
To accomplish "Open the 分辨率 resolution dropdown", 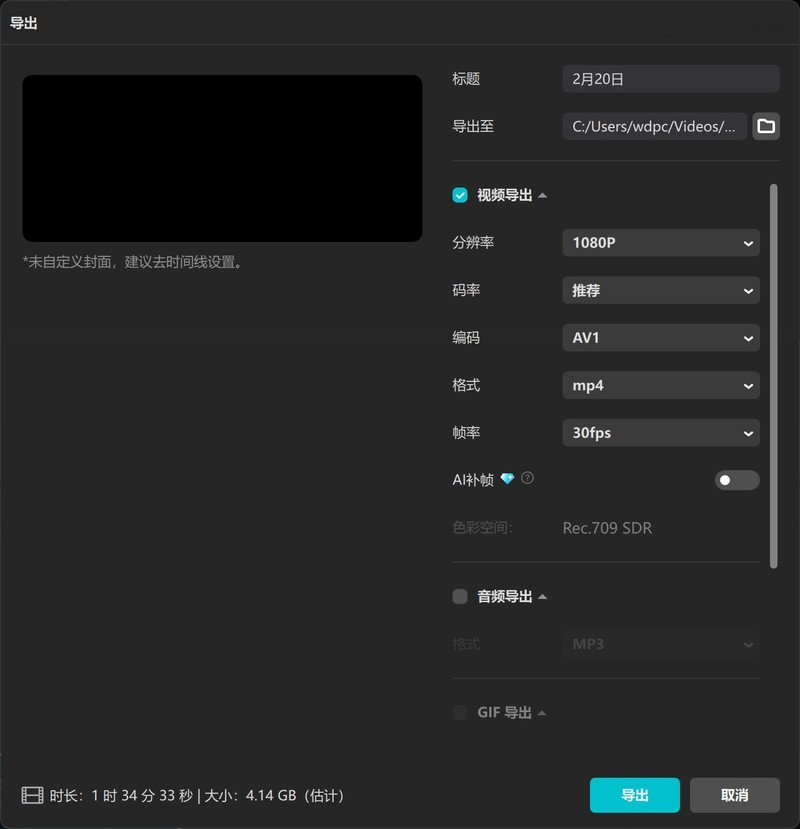I will point(660,242).
